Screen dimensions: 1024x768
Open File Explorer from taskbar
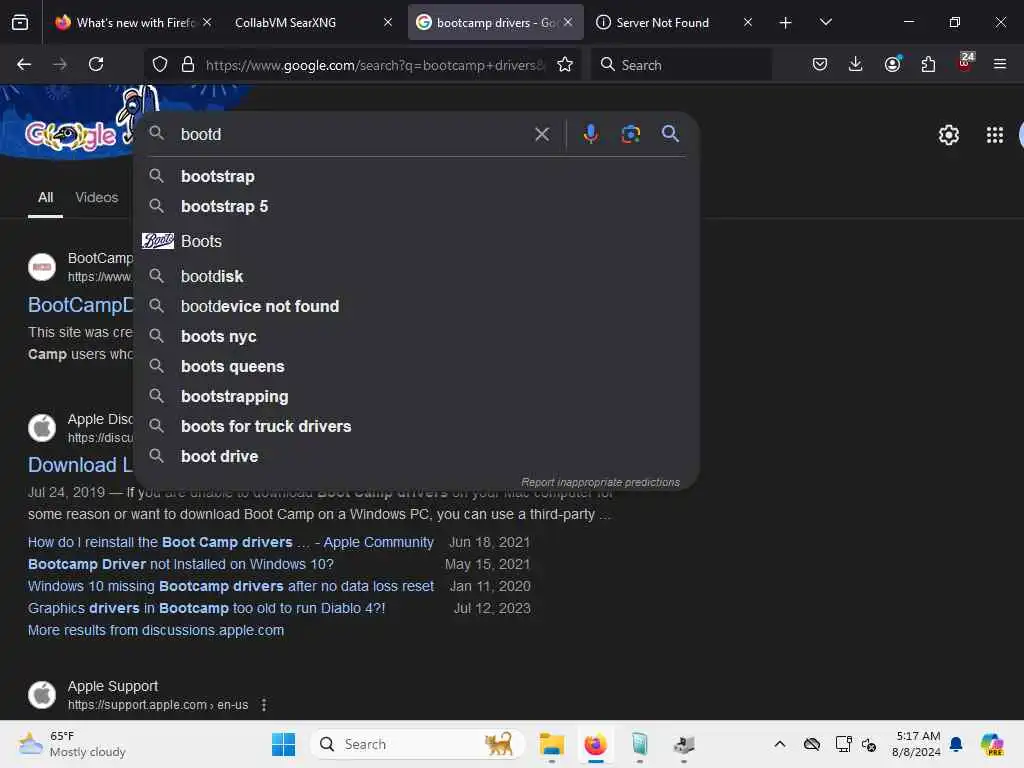coord(551,744)
